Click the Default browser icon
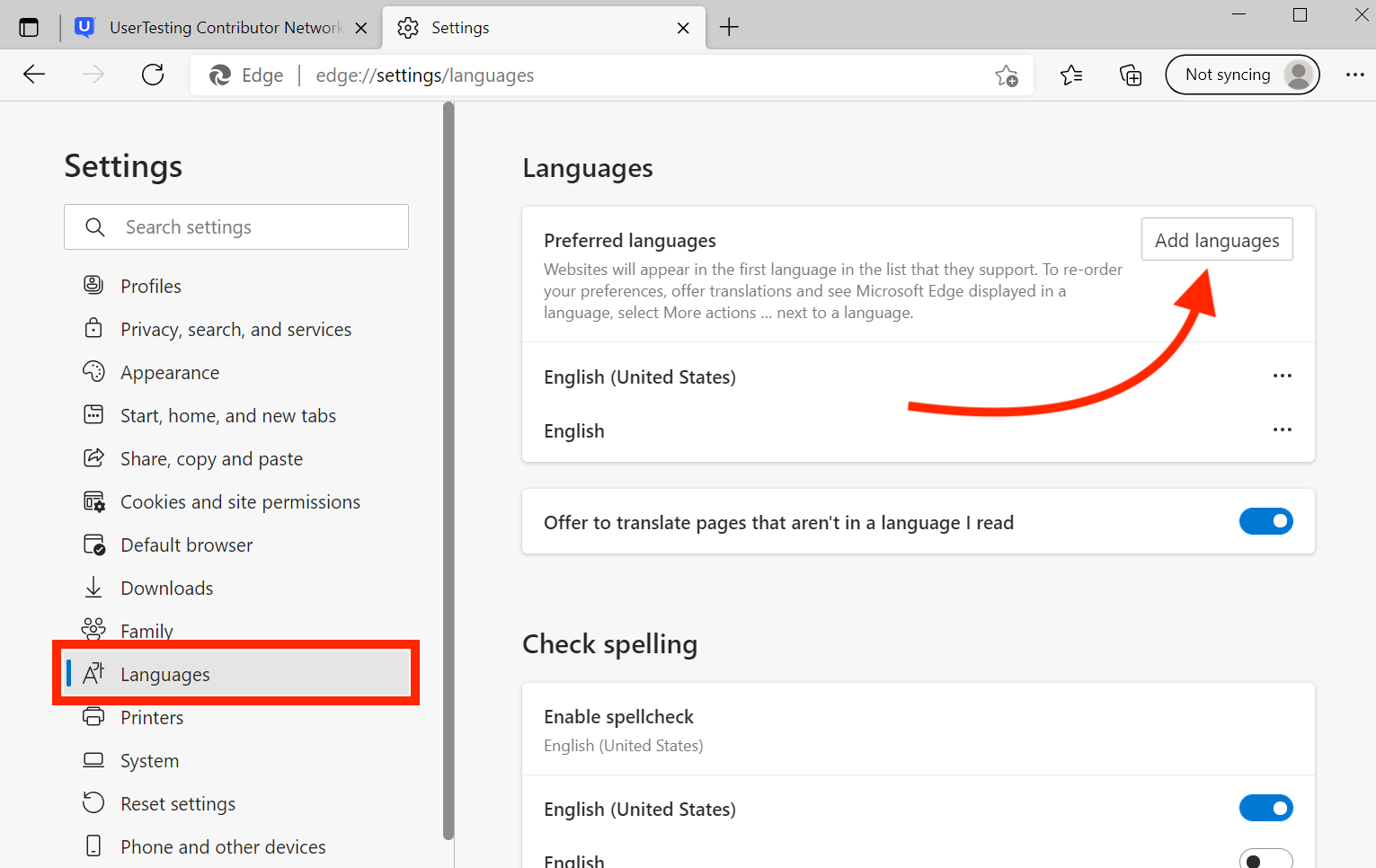This screenshot has height=868, width=1376. coord(93,544)
